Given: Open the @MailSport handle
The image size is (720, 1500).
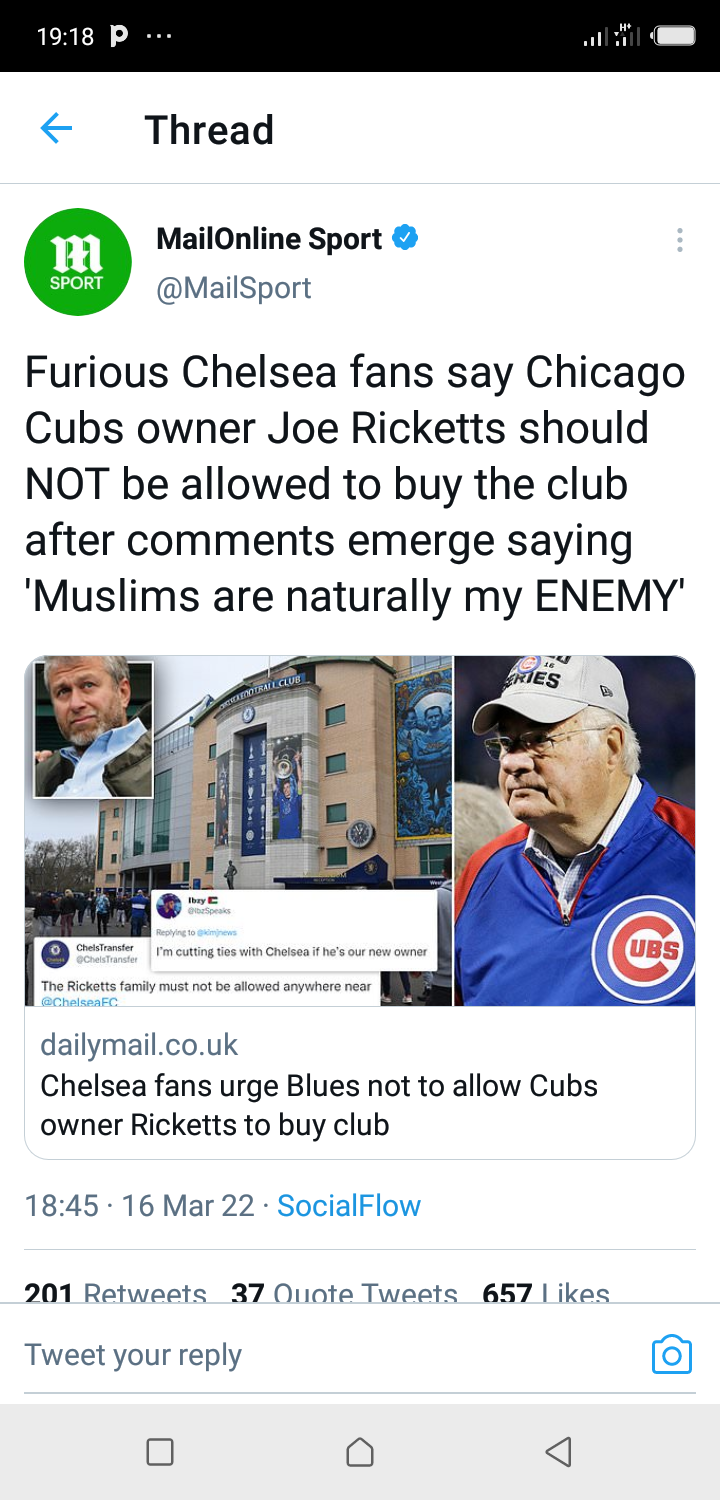Looking at the screenshot, I should (234, 288).
